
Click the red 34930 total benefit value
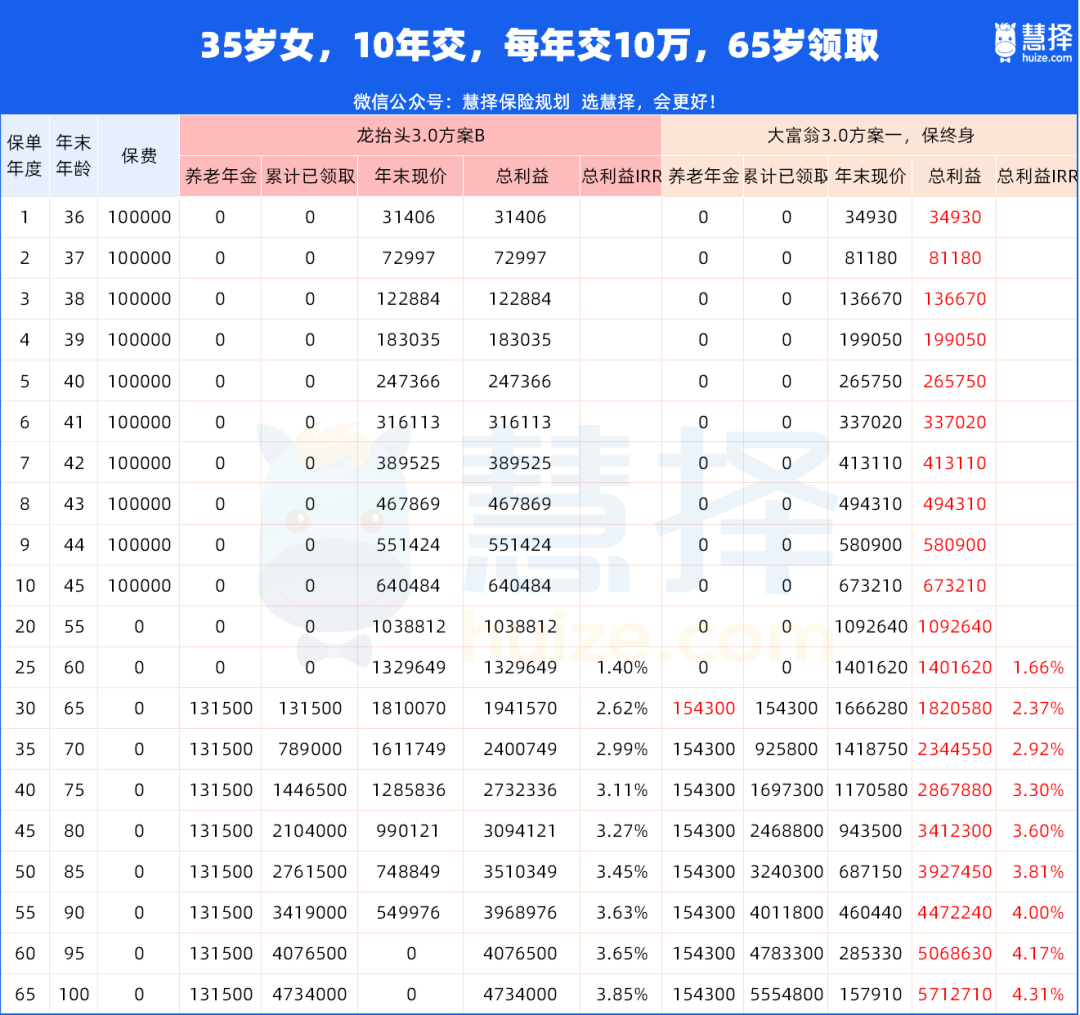(x=954, y=217)
